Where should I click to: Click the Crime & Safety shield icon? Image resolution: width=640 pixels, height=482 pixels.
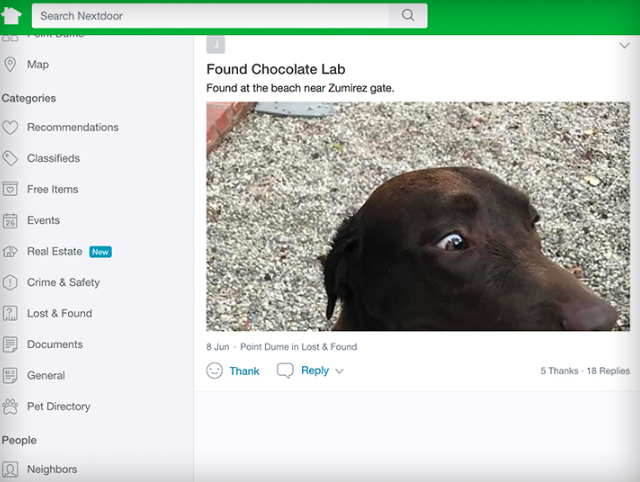(10, 283)
